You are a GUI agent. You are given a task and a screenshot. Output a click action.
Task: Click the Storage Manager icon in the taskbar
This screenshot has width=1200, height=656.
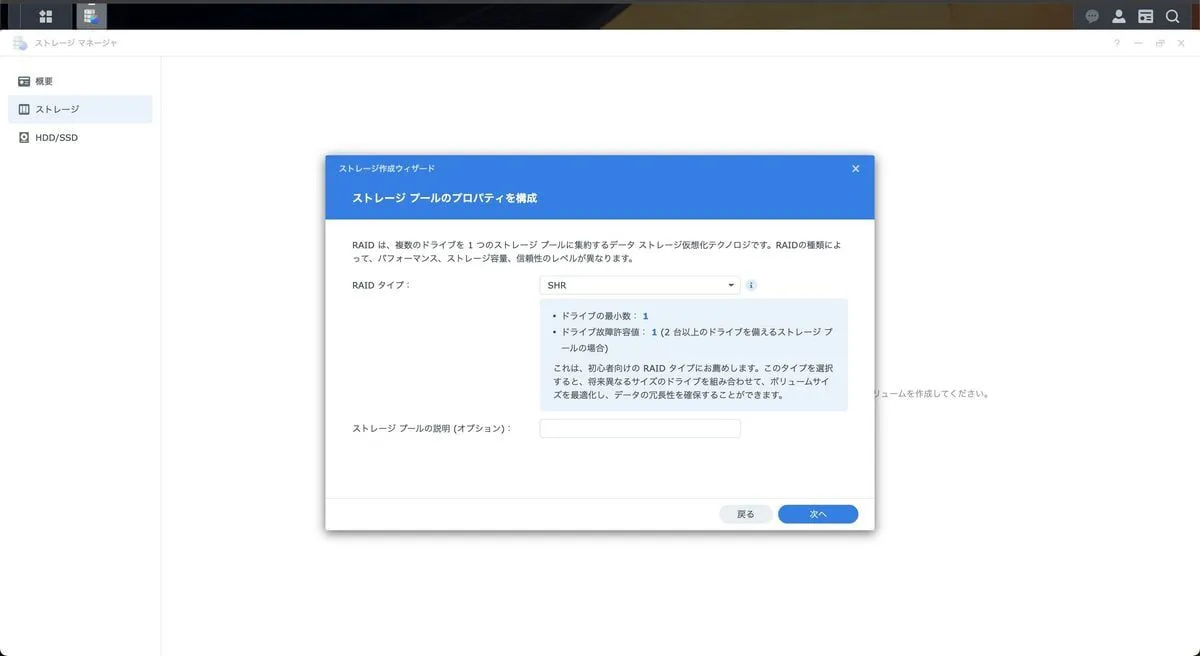coord(91,16)
